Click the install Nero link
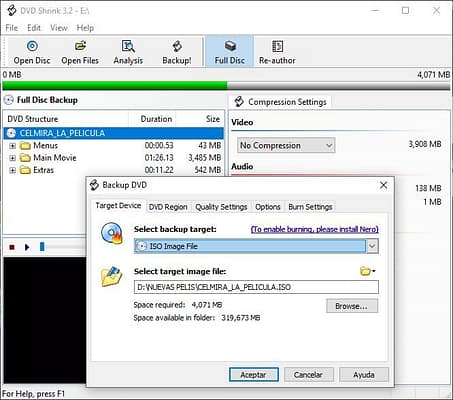The height and width of the screenshot is (400, 453). [x=315, y=229]
